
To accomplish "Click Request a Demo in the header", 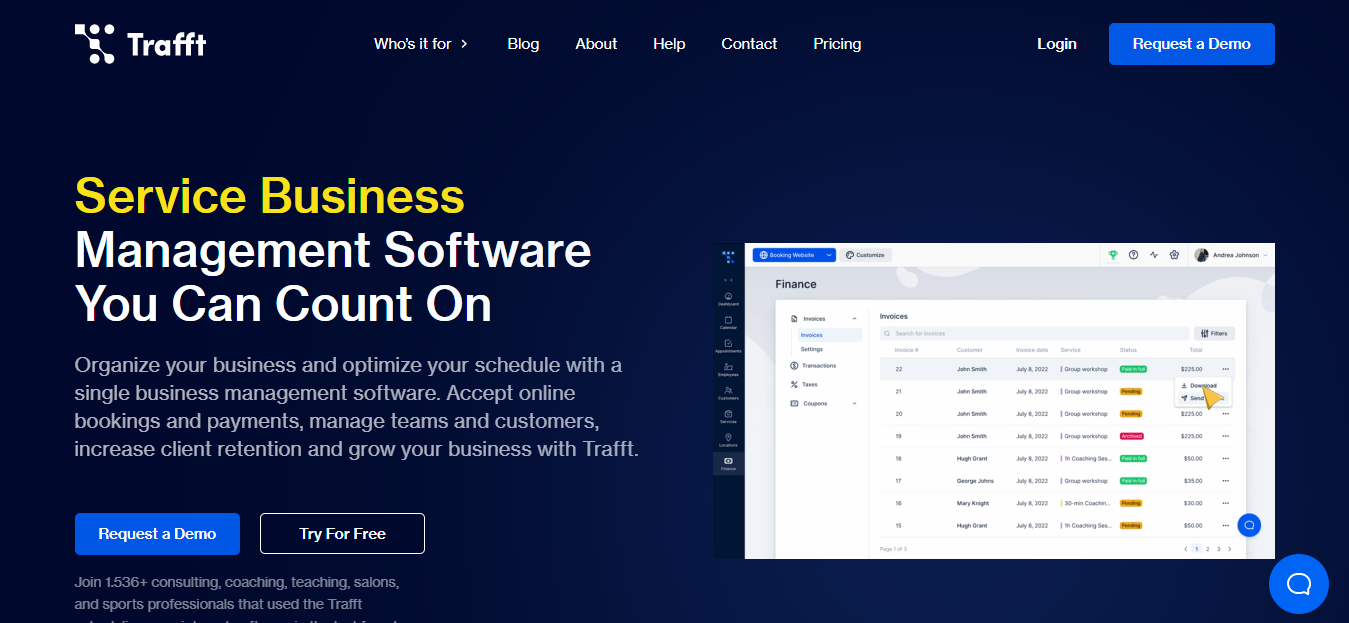I will [x=1192, y=44].
